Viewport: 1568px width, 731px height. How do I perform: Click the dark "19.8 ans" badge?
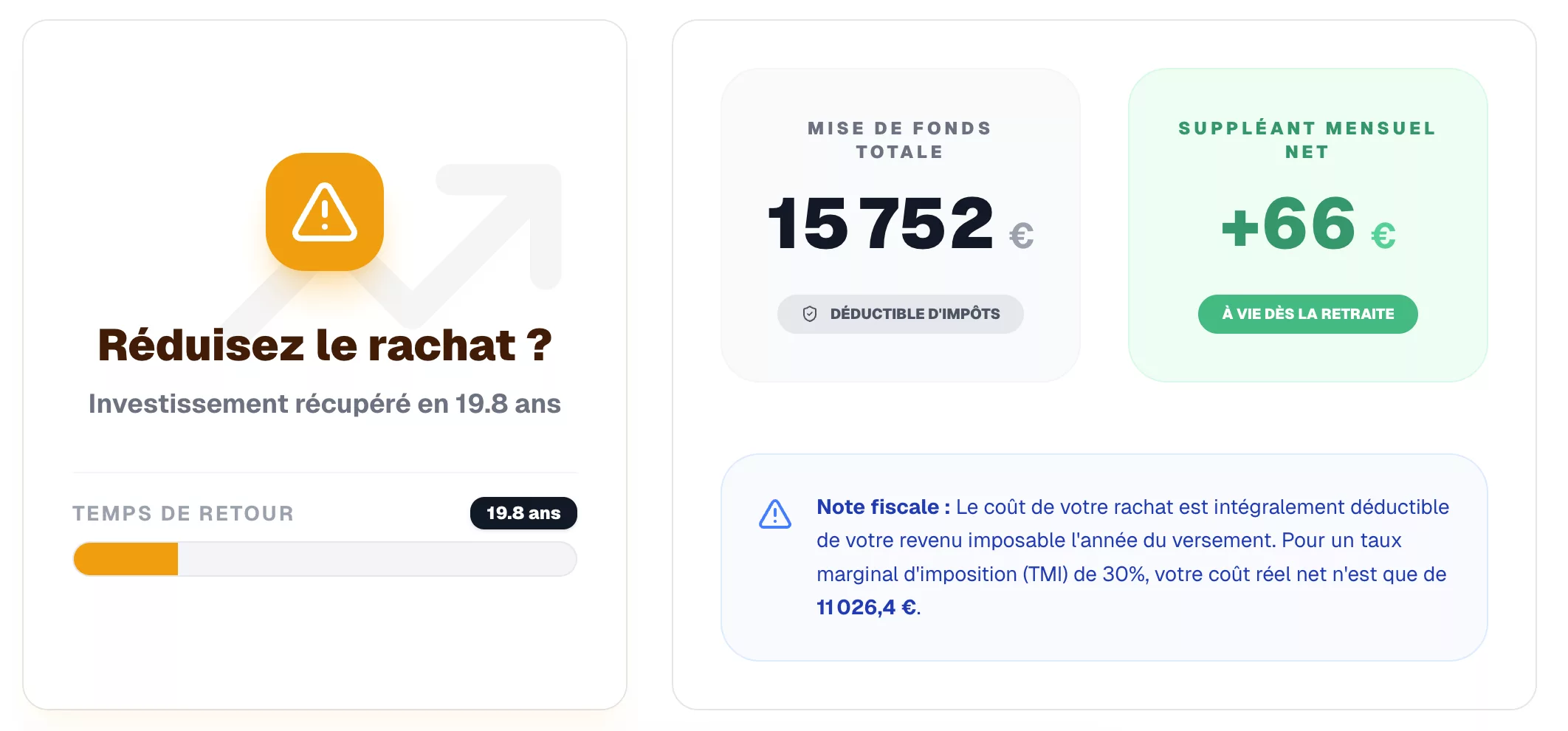[523, 513]
